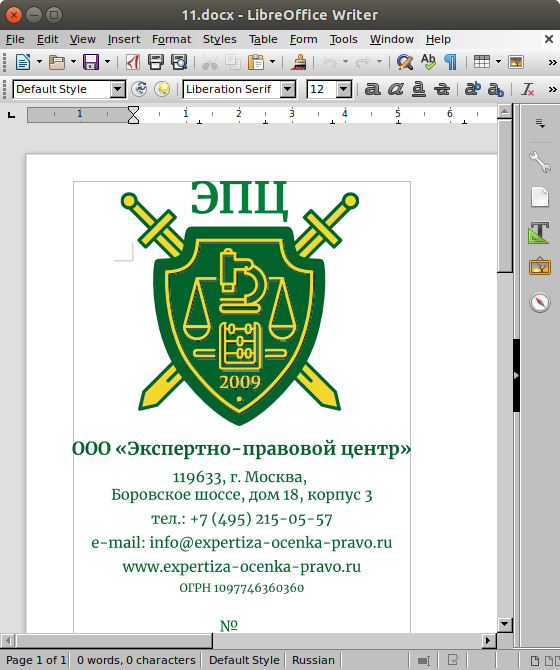Screen dimensions: 560x670
Task: Toggle Strikethrough formatting
Action: point(442,89)
